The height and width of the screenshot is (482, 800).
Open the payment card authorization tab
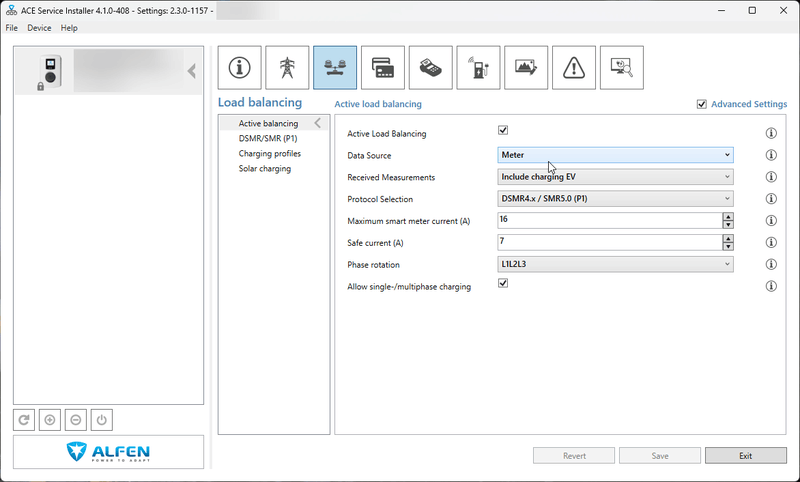[x=383, y=68]
